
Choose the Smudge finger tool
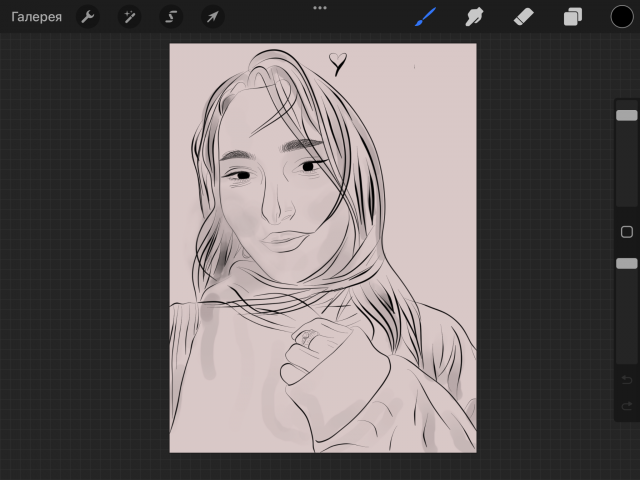pos(474,17)
